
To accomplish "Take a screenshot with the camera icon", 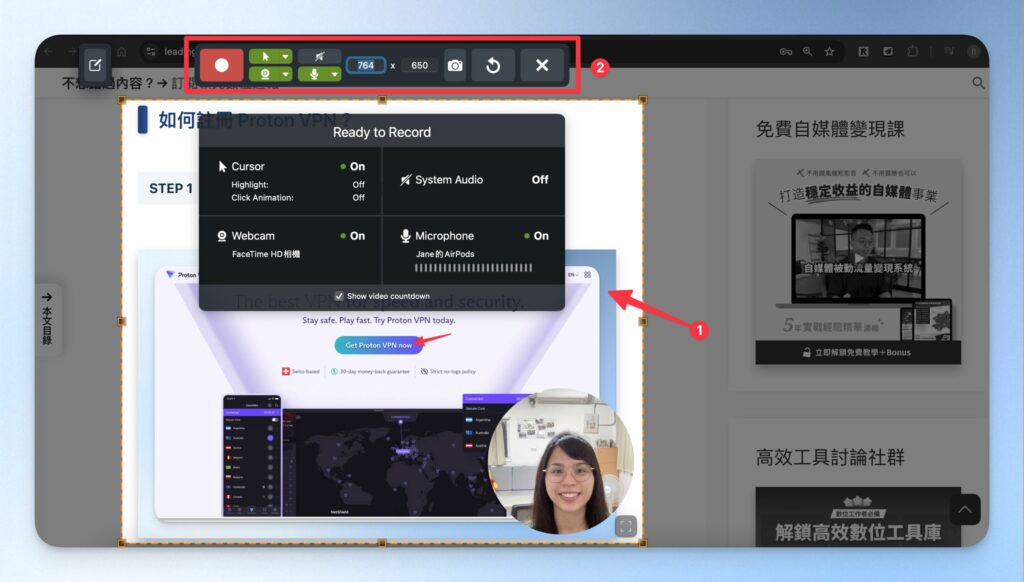I will 455,65.
